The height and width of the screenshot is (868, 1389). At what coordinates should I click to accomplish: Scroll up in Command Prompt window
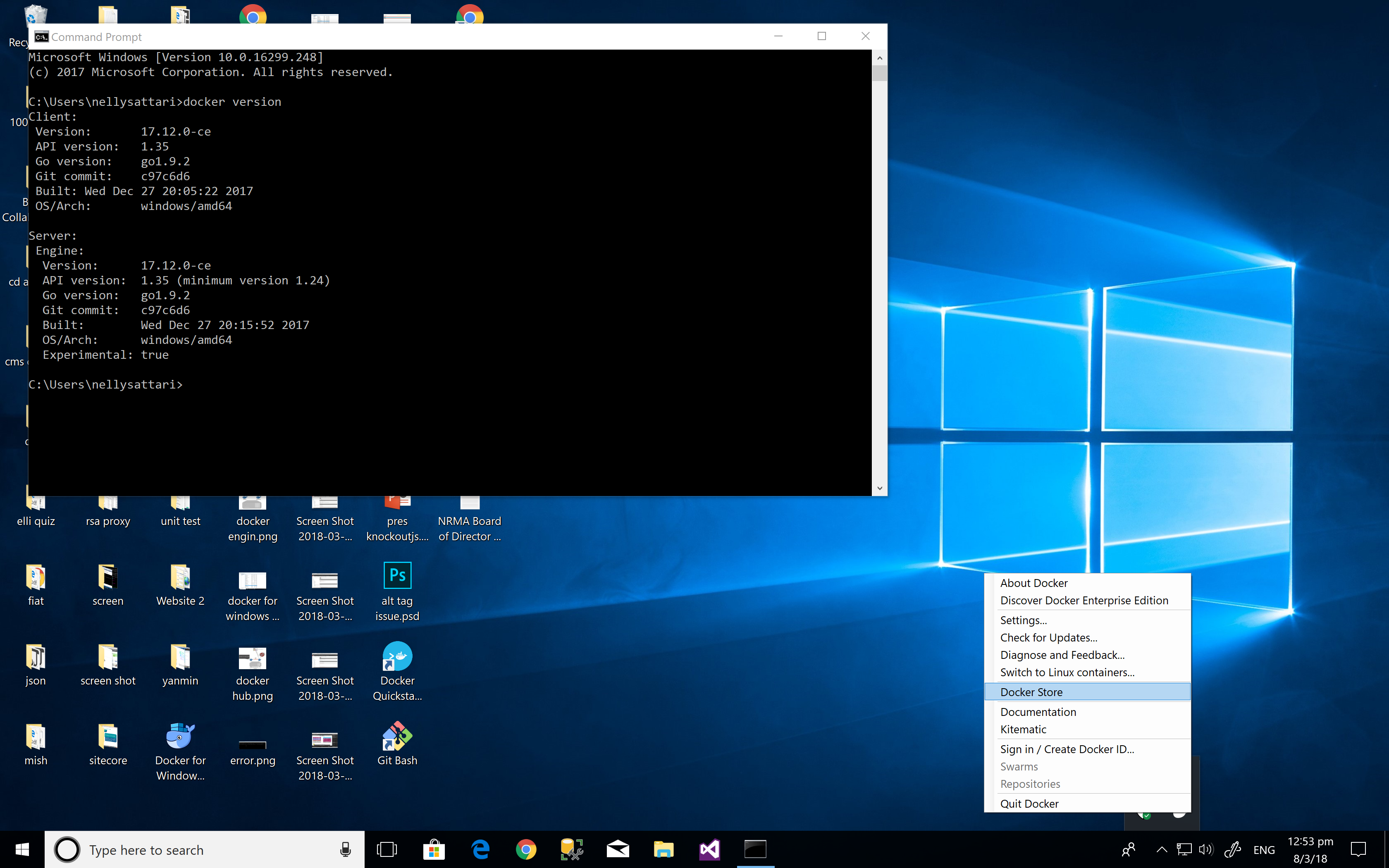click(878, 57)
